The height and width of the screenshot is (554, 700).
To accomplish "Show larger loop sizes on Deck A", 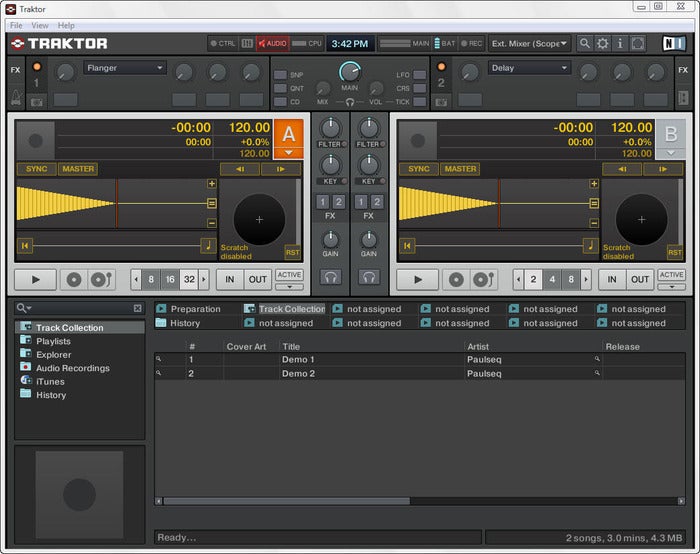I will tap(204, 279).
